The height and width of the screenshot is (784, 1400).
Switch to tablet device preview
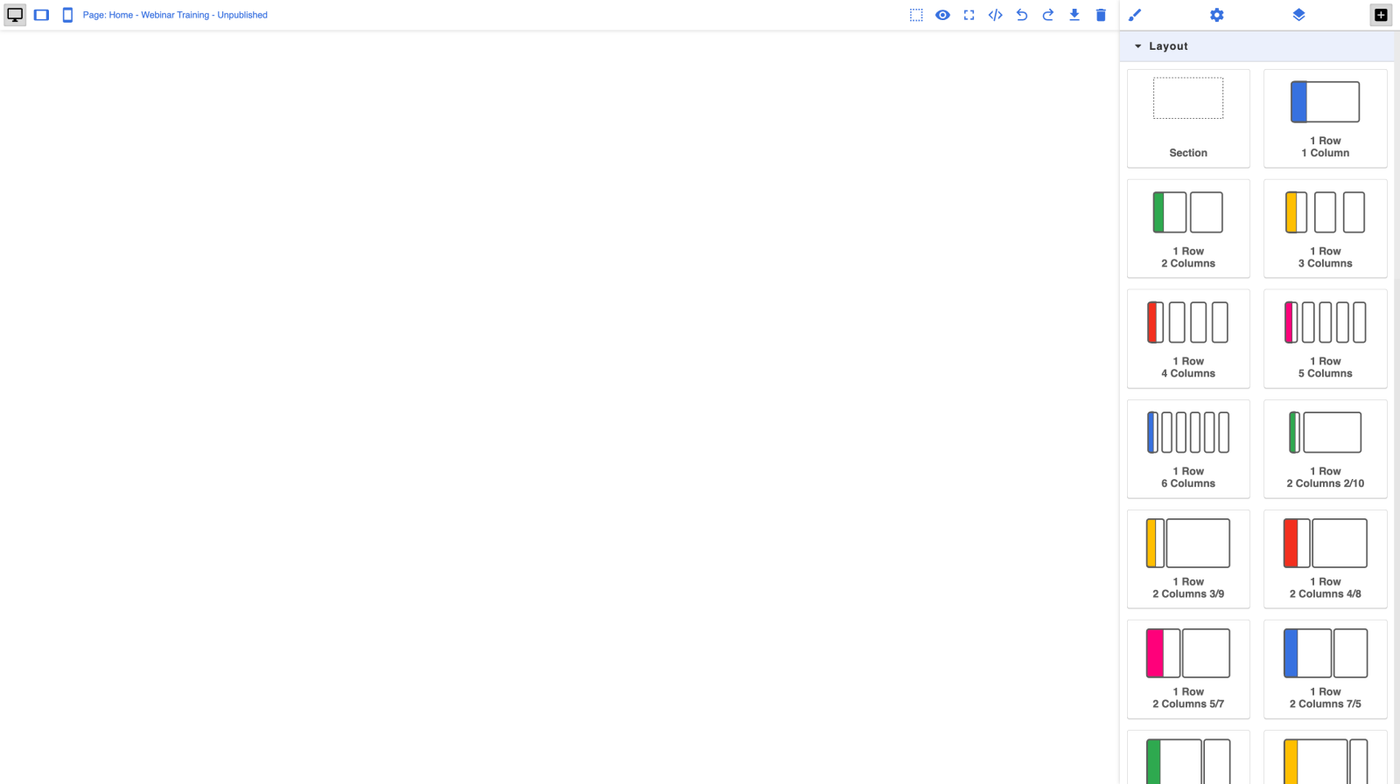[x=41, y=15]
